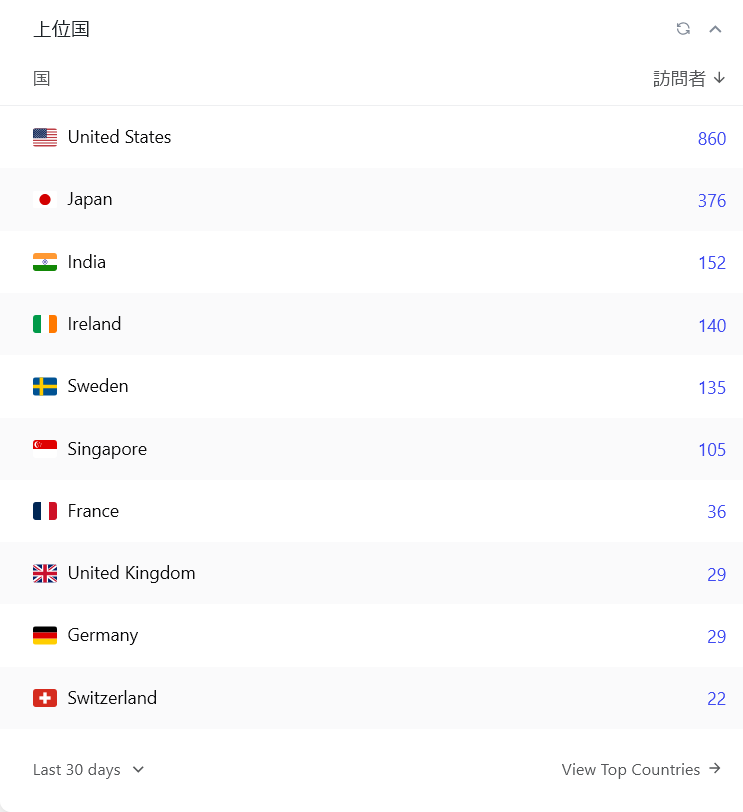Click the Switzerland flag icon
This screenshot has height=812, width=743.
pos(45,698)
